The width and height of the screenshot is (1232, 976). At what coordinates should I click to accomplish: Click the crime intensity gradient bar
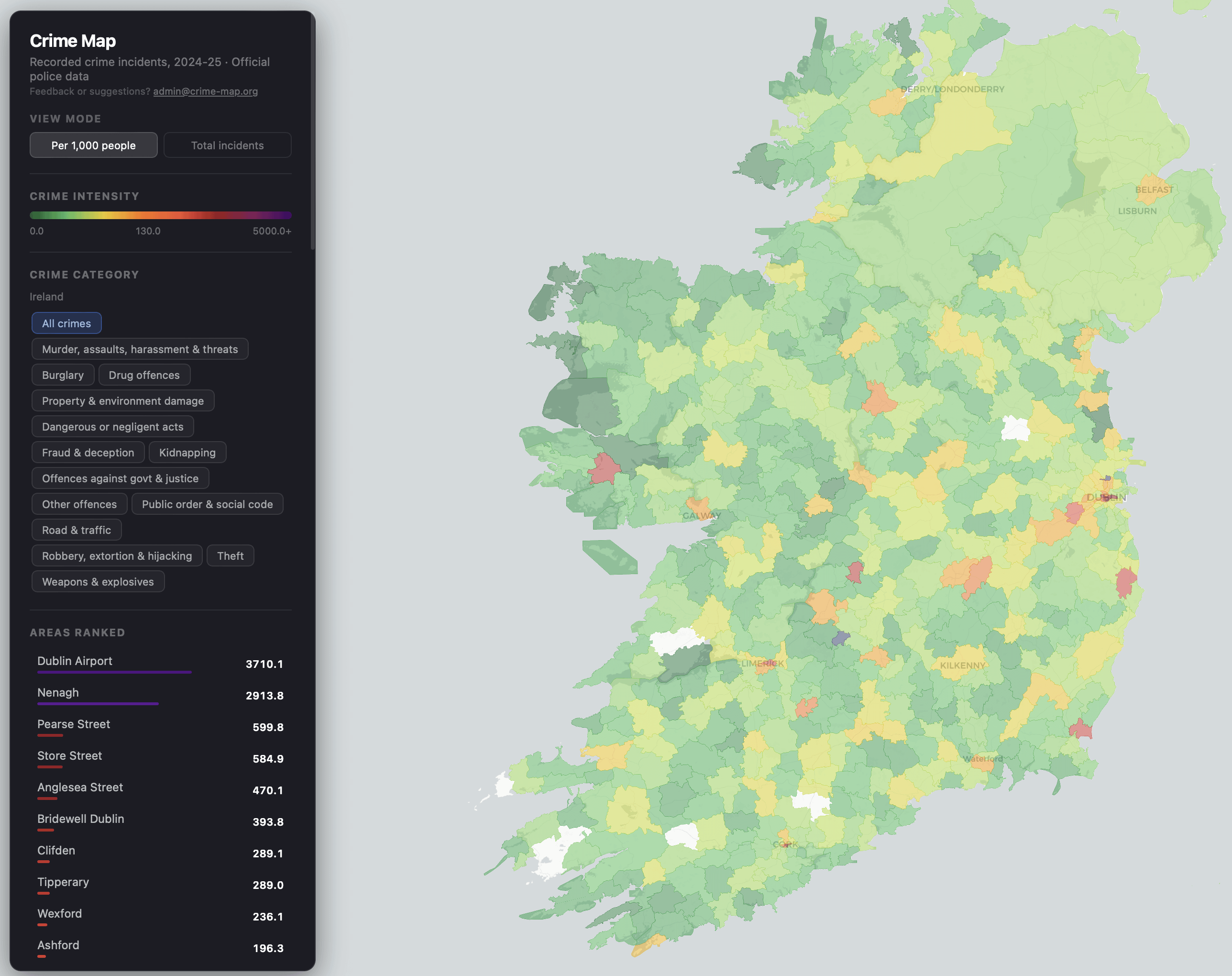[x=161, y=215]
